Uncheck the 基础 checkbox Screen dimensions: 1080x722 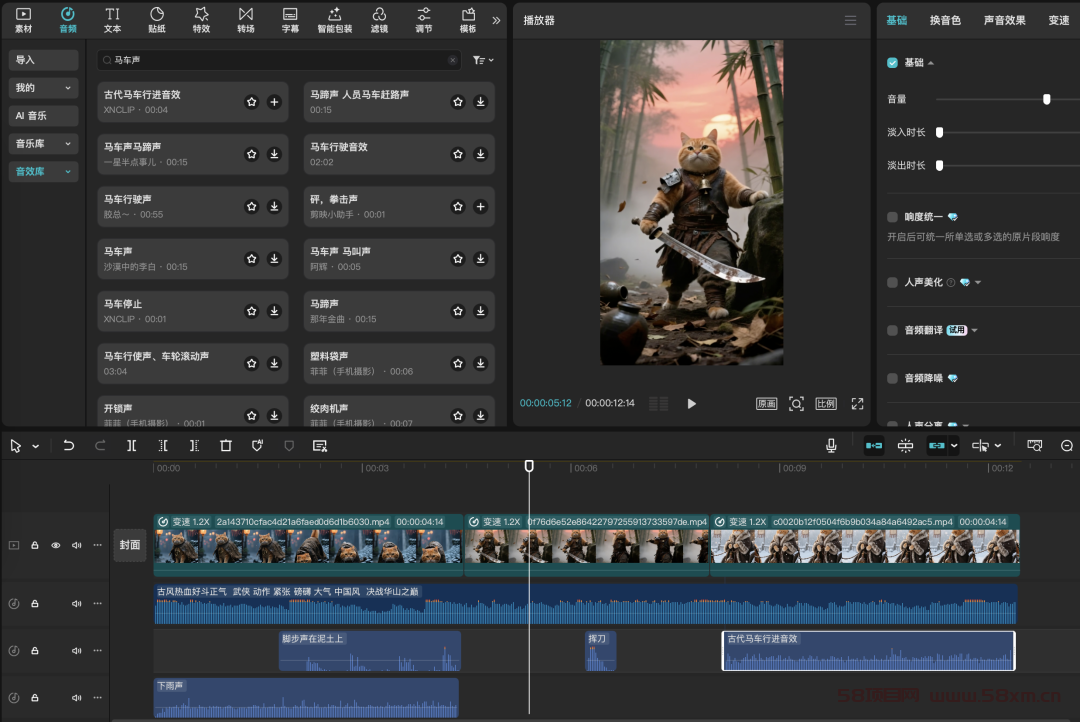893,63
